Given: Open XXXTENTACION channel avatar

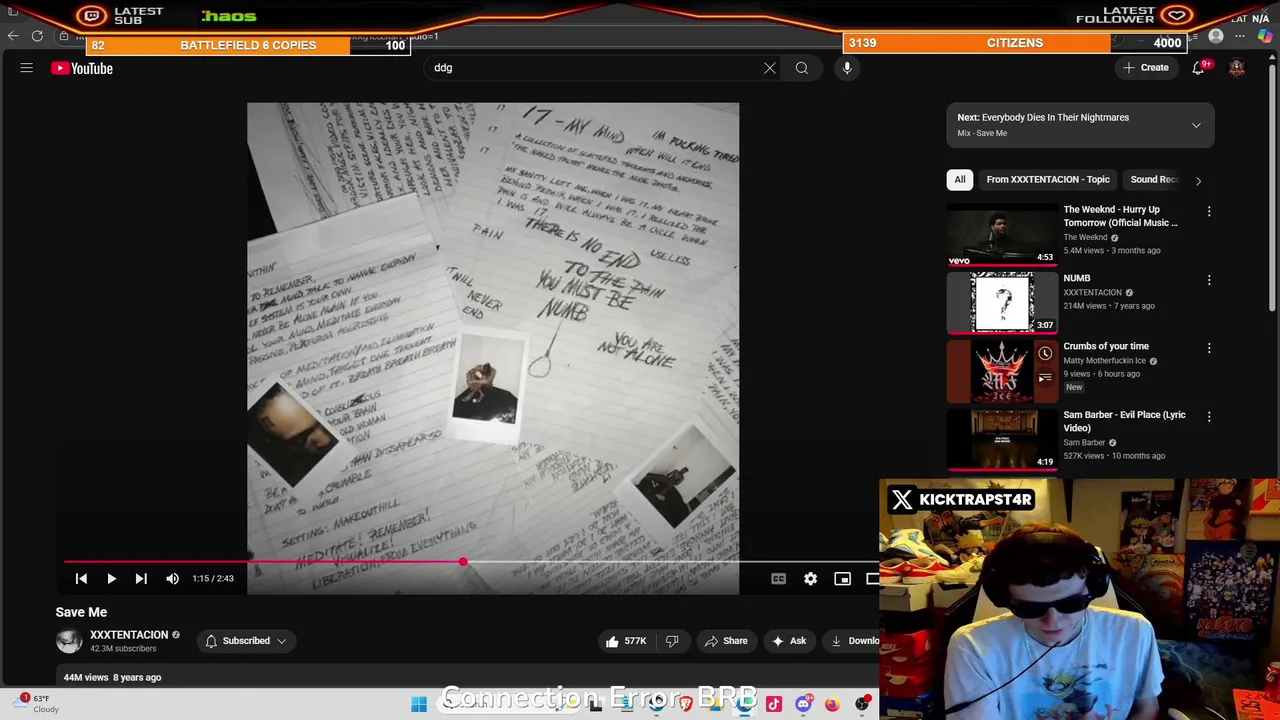Looking at the screenshot, I should point(69,641).
